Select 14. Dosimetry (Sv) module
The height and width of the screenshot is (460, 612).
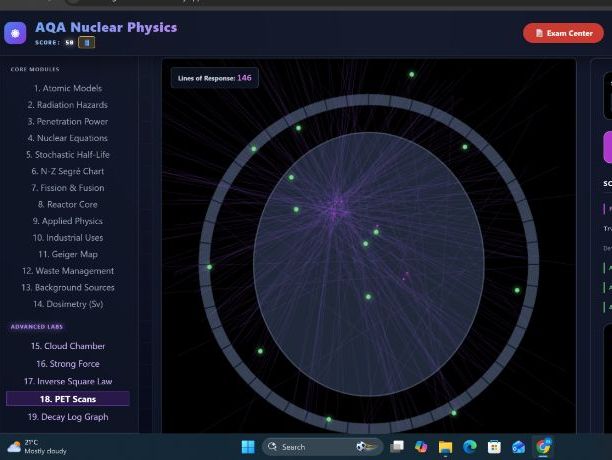pos(68,304)
